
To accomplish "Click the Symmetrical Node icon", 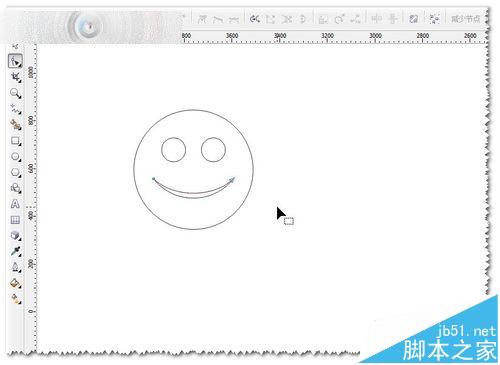I will pyautogui.click(x=234, y=19).
